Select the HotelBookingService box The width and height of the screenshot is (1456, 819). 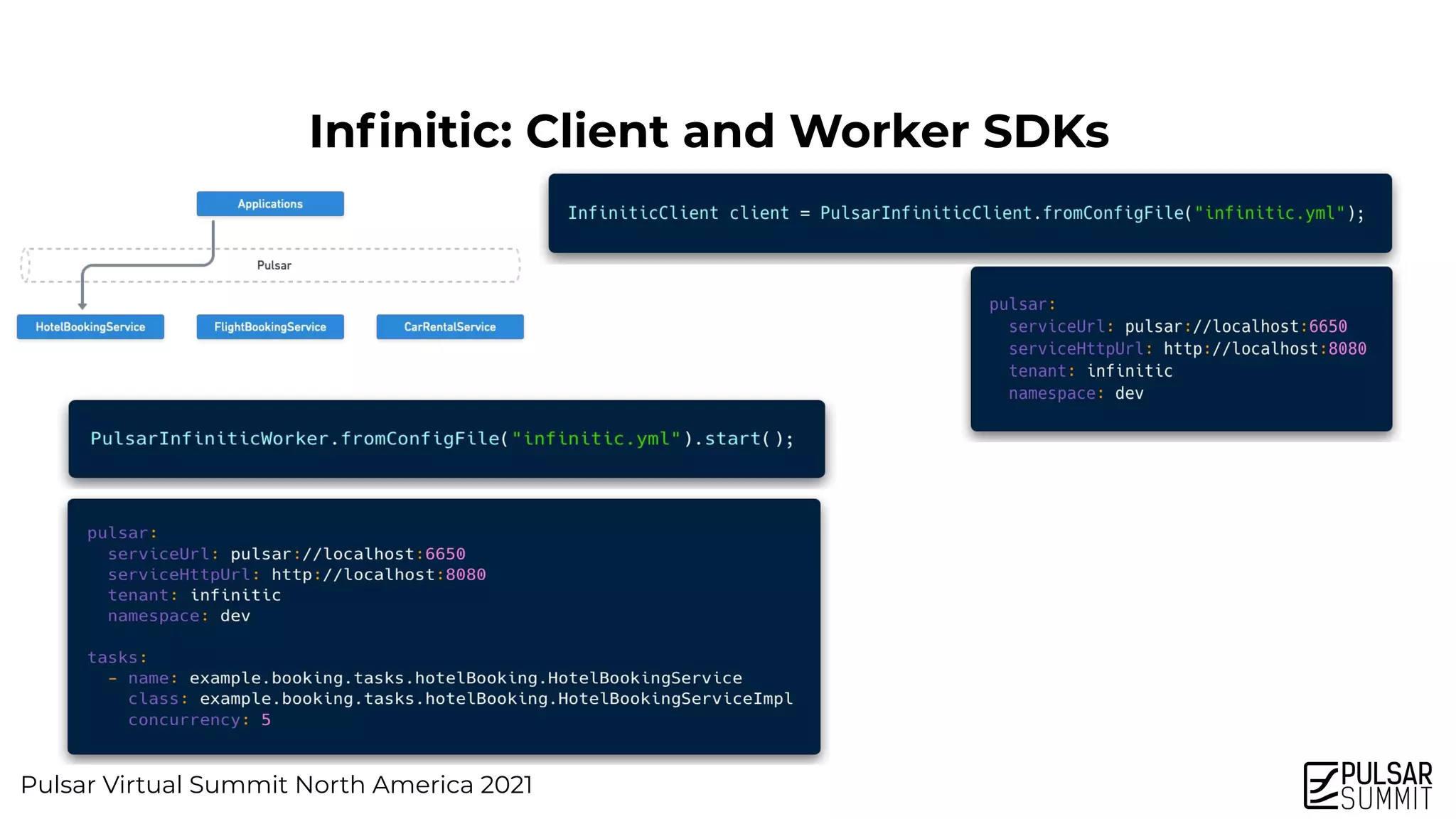[x=90, y=327]
